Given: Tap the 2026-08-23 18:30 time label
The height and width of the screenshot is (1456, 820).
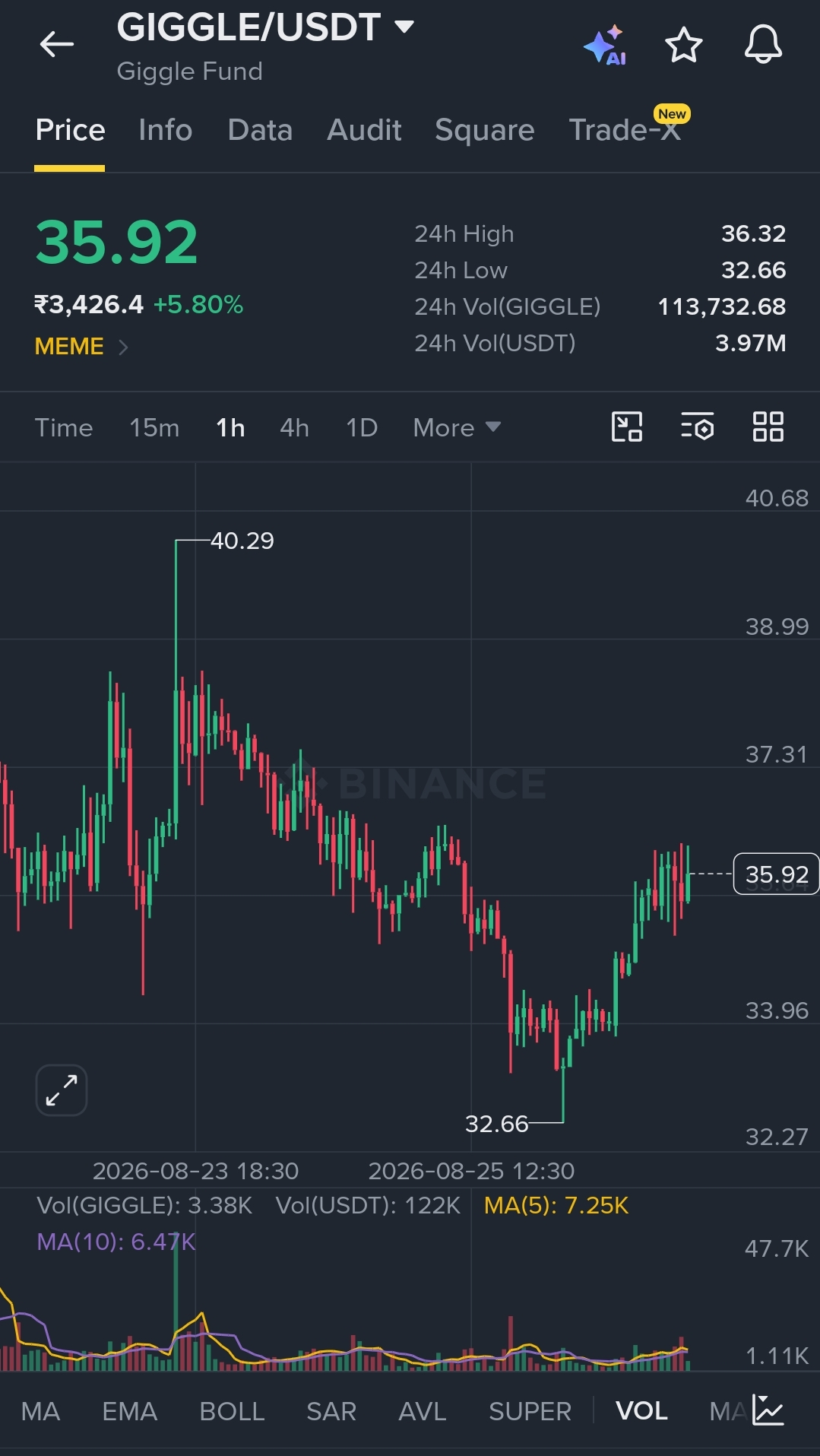Looking at the screenshot, I should [x=195, y=1171].
